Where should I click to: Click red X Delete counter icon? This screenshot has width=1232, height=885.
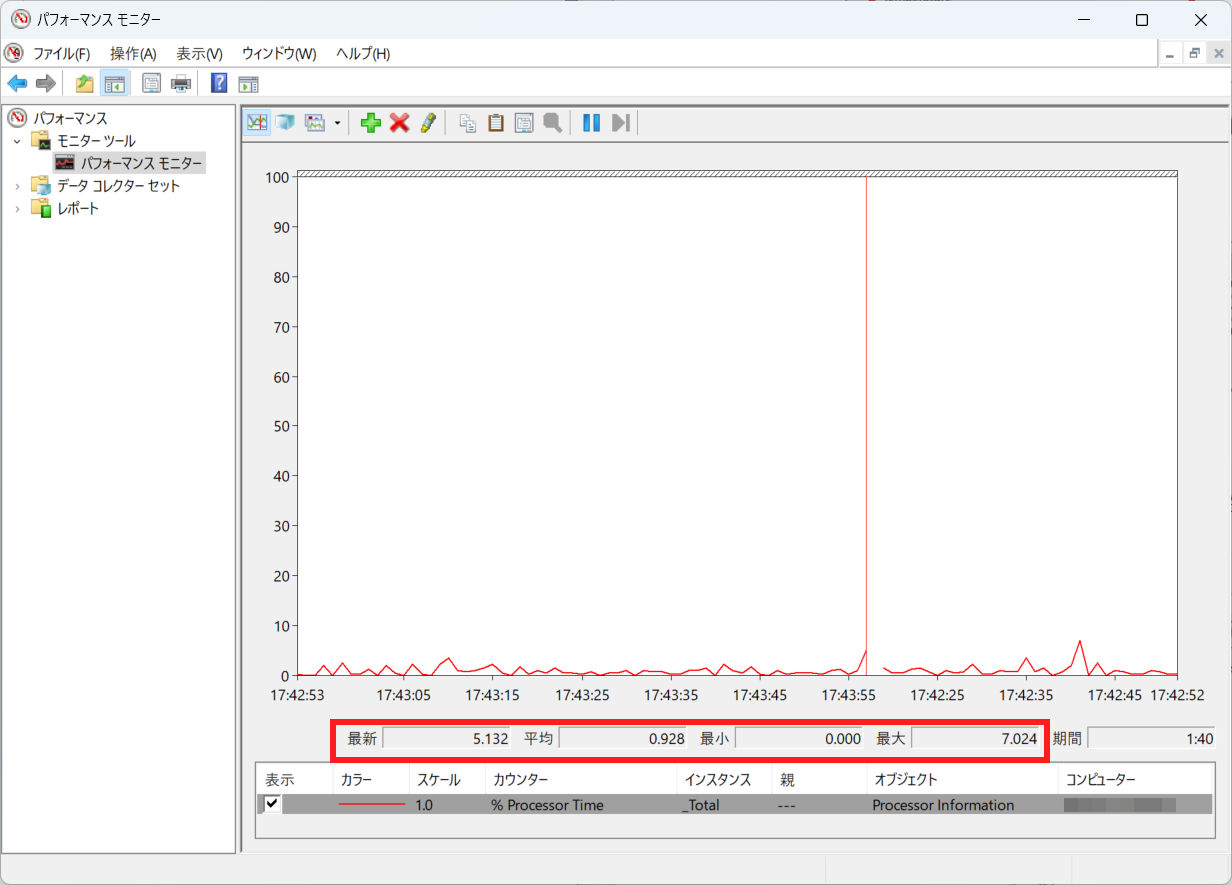(x=400, y=122)
